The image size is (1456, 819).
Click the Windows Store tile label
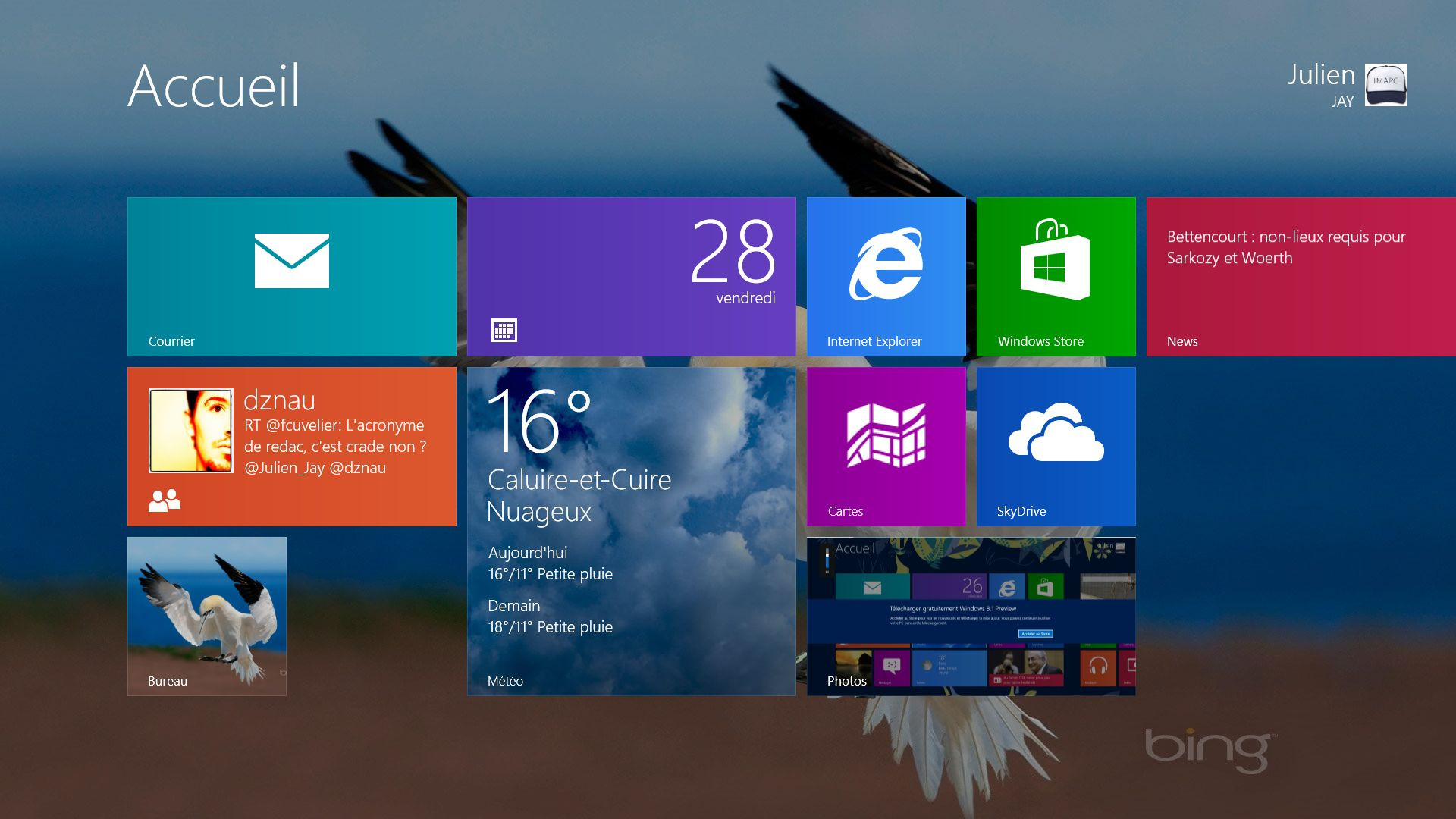(x=1040, y=341)
